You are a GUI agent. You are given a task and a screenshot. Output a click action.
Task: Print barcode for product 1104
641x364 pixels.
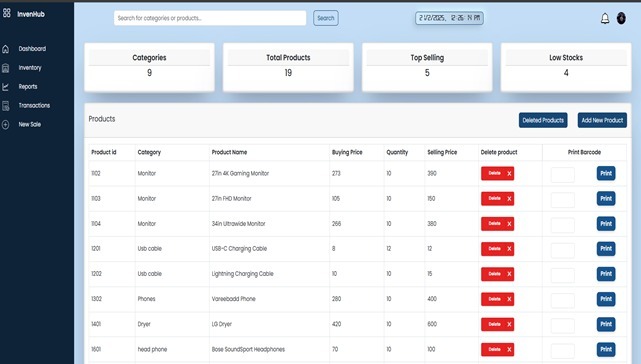[606, 224]
